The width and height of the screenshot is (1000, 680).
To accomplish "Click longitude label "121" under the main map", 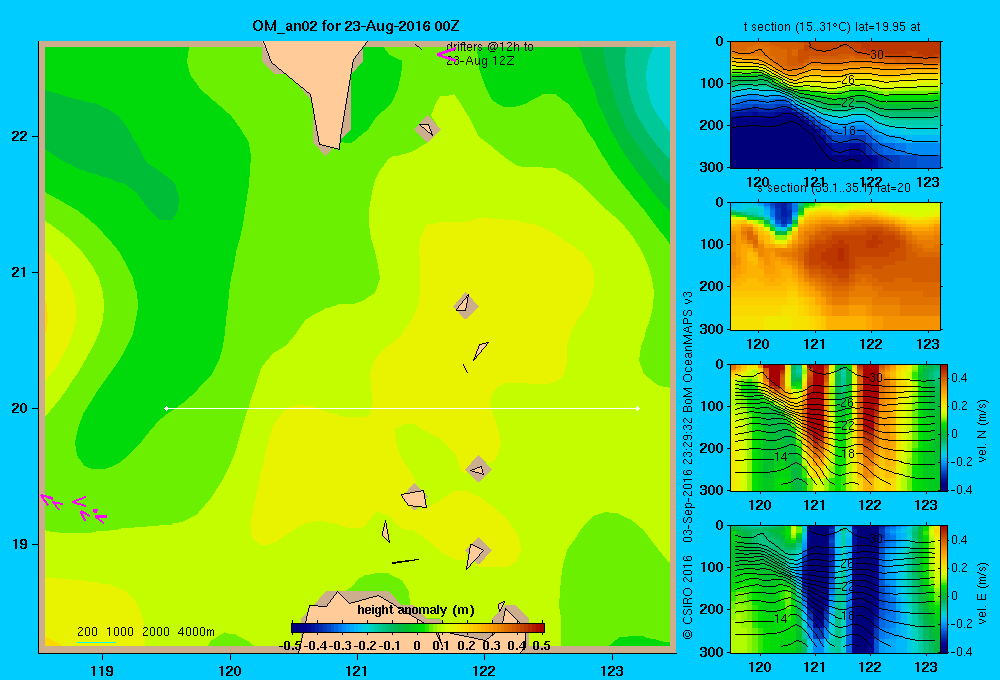I will click(357, 670).
